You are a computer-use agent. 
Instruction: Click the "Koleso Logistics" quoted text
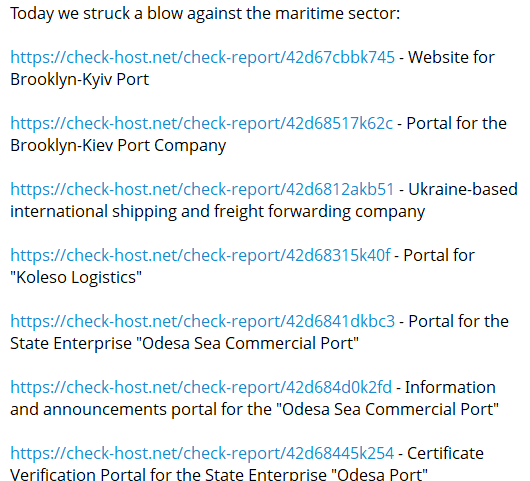click(76, 277)
